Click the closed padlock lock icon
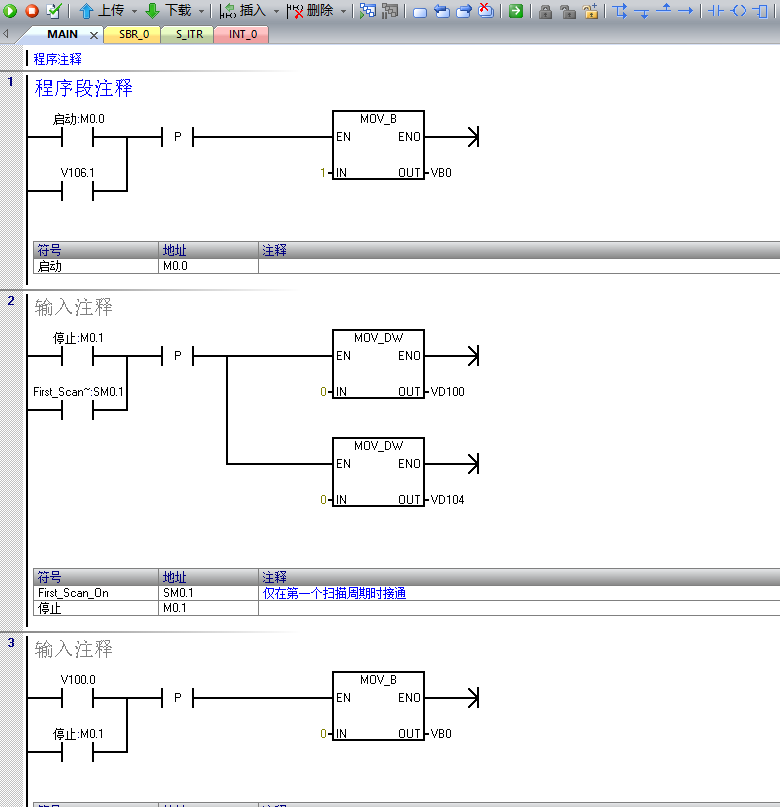Screen dimensions: 780x807 (x=546, y=12)
